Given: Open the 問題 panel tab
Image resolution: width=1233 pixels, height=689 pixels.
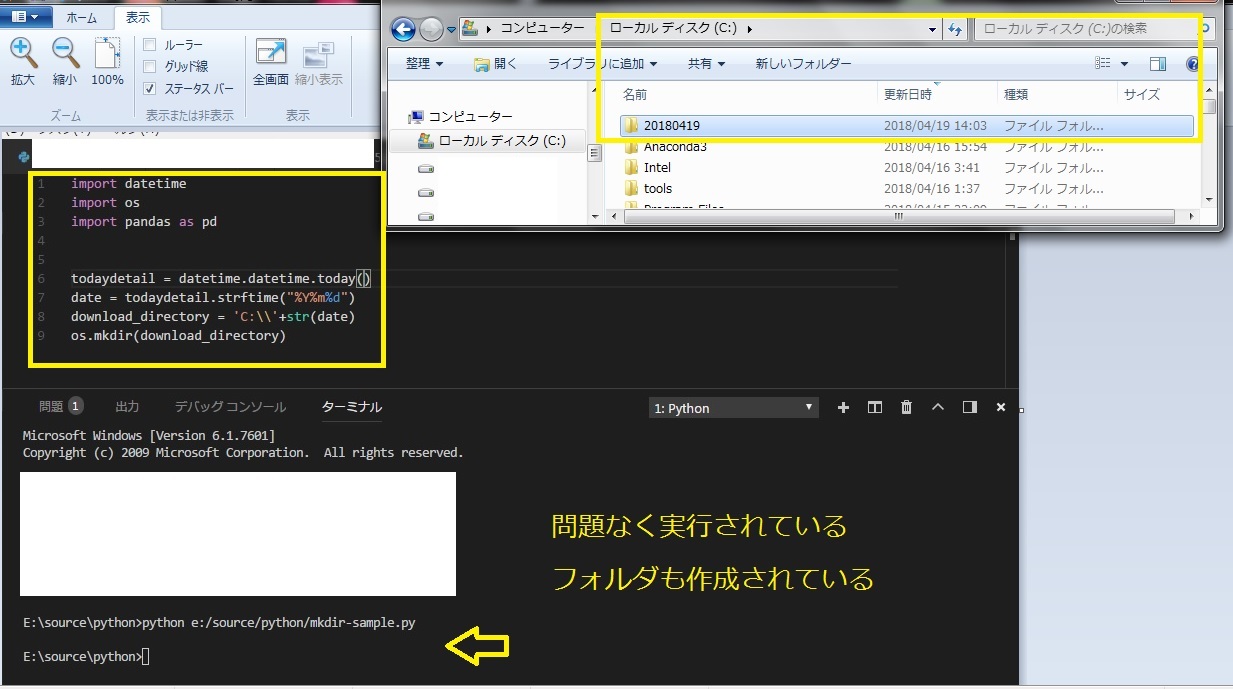Looking at the screenshot, I should click(x=60, y=407).
